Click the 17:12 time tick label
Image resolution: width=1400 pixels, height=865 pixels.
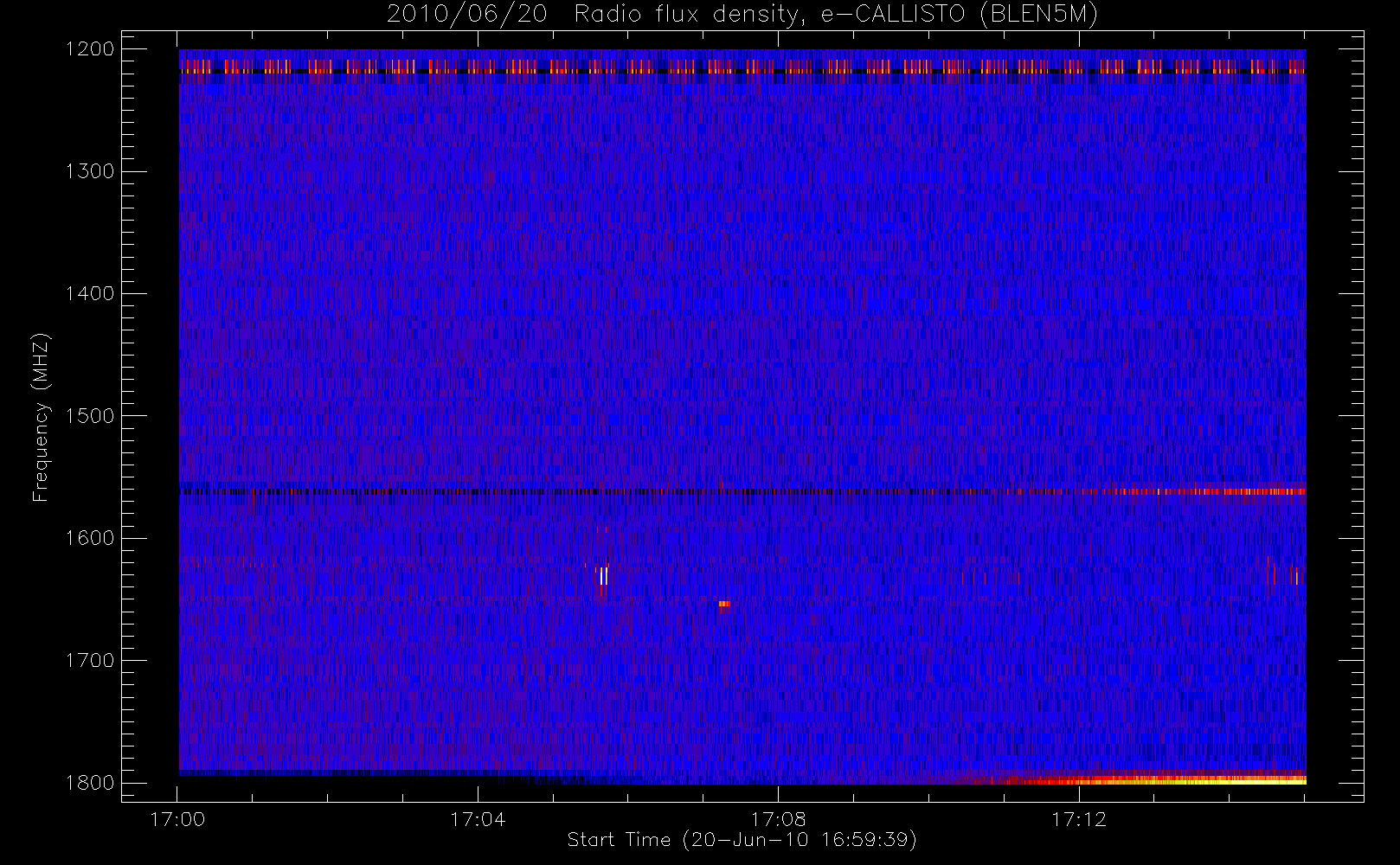coord(1079,819)
